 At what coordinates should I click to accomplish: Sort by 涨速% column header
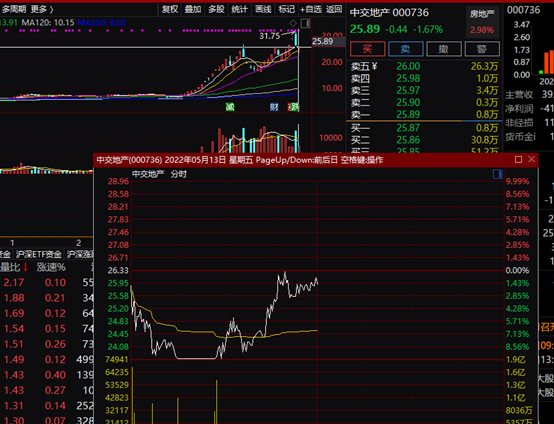pos(51,267)
